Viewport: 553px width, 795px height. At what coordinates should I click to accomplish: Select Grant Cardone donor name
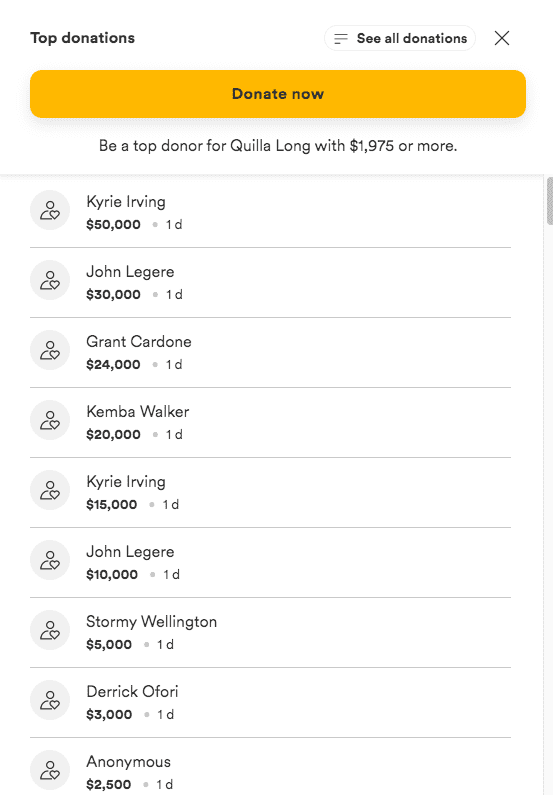139,342
